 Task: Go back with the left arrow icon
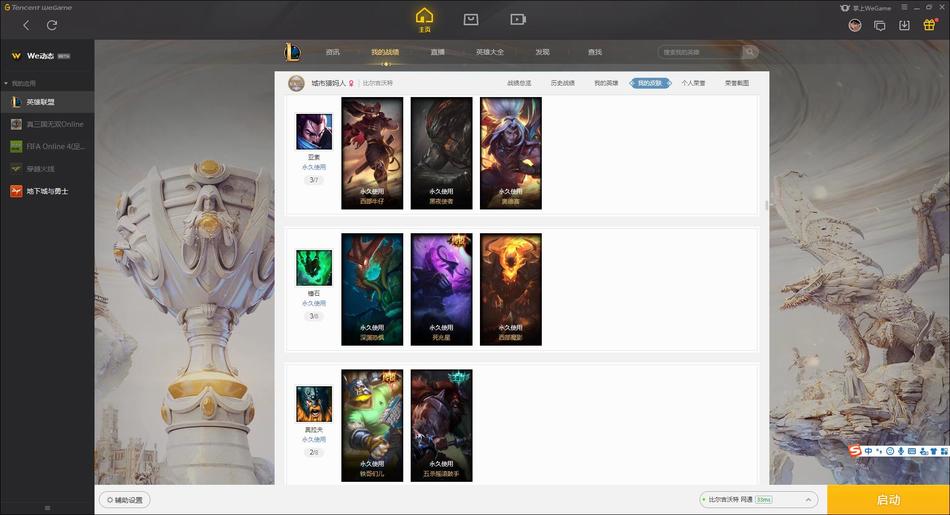point(26,25)
